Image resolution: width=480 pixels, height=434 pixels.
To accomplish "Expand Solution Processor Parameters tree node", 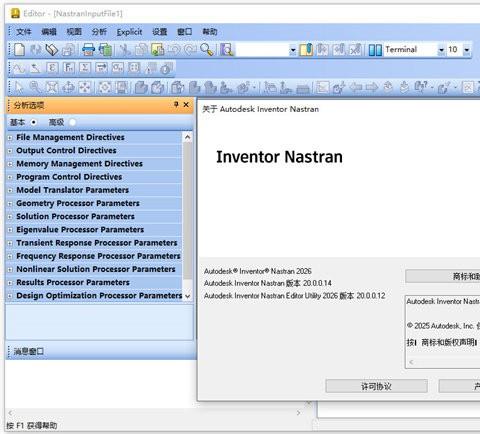I will coord(10,217).
